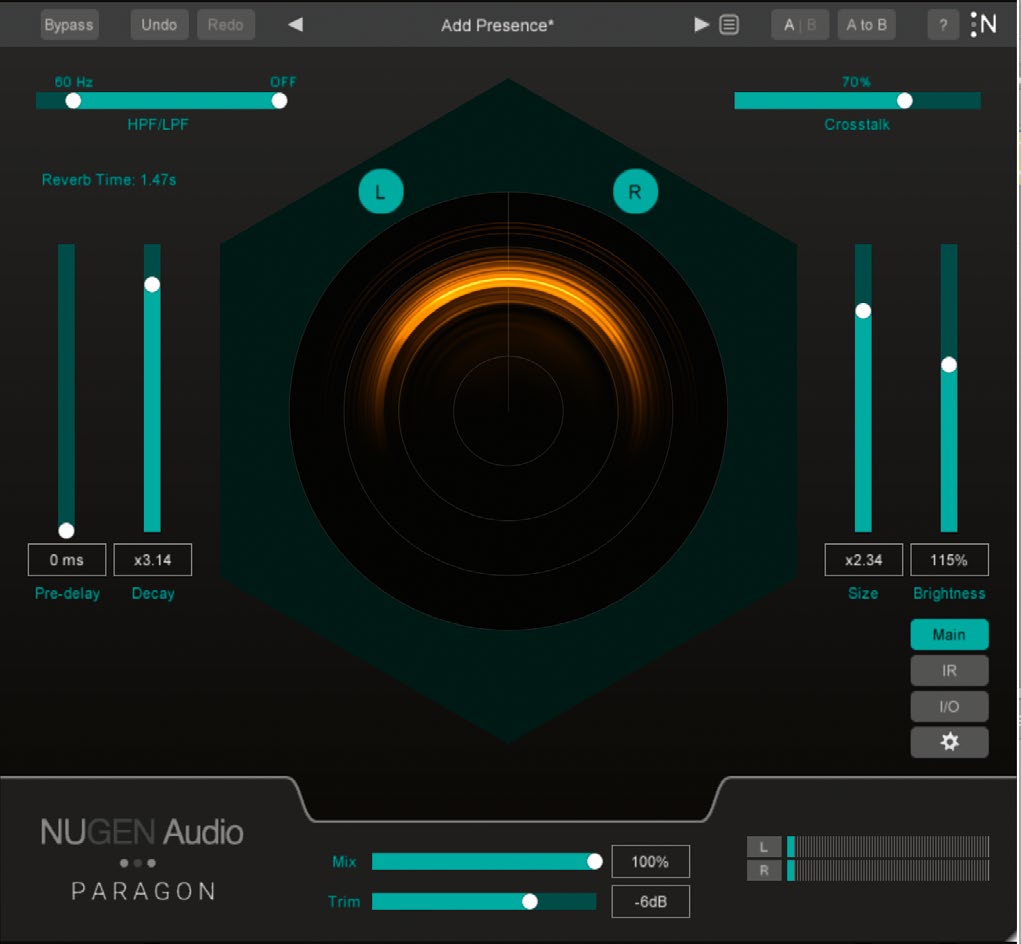Click the Brightness slider handle
Viewport: 1021px width, 944px height.
pyautogui.click(x=949, y=365)
